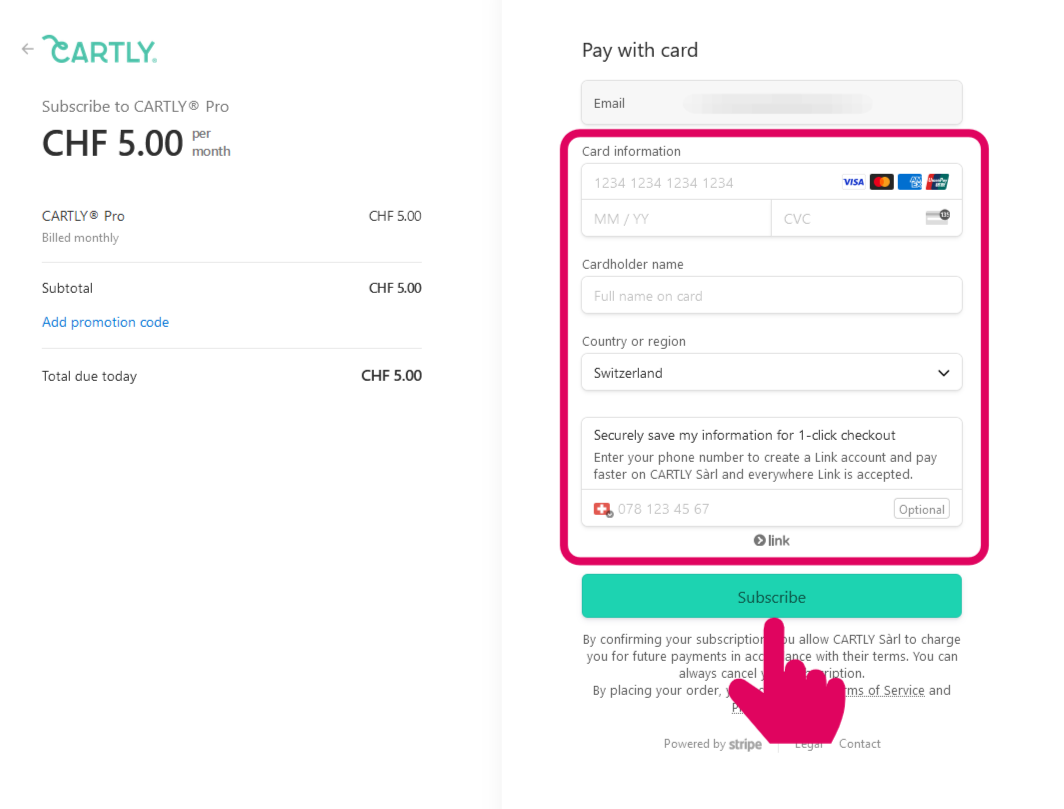This screenshot has height=809, width=1064.
Task: Open the Contact footer link
Action: [860, 744]
